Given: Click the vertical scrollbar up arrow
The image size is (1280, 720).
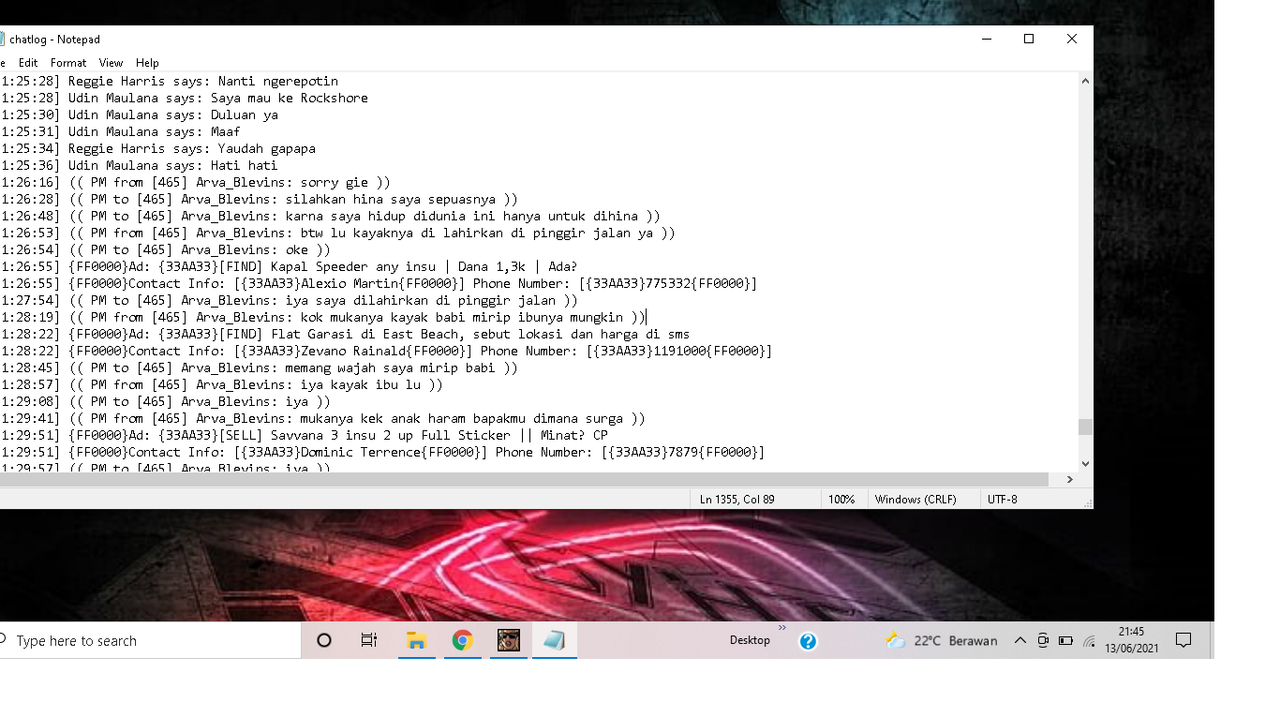Looking at the screenshot, I should point(1085,80).
